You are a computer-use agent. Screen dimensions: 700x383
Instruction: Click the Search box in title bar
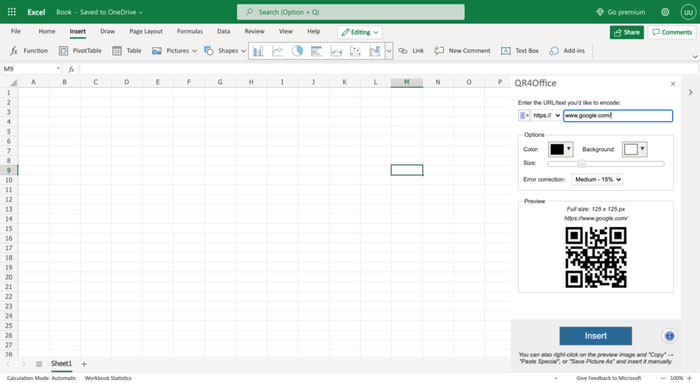pos(350,12)
